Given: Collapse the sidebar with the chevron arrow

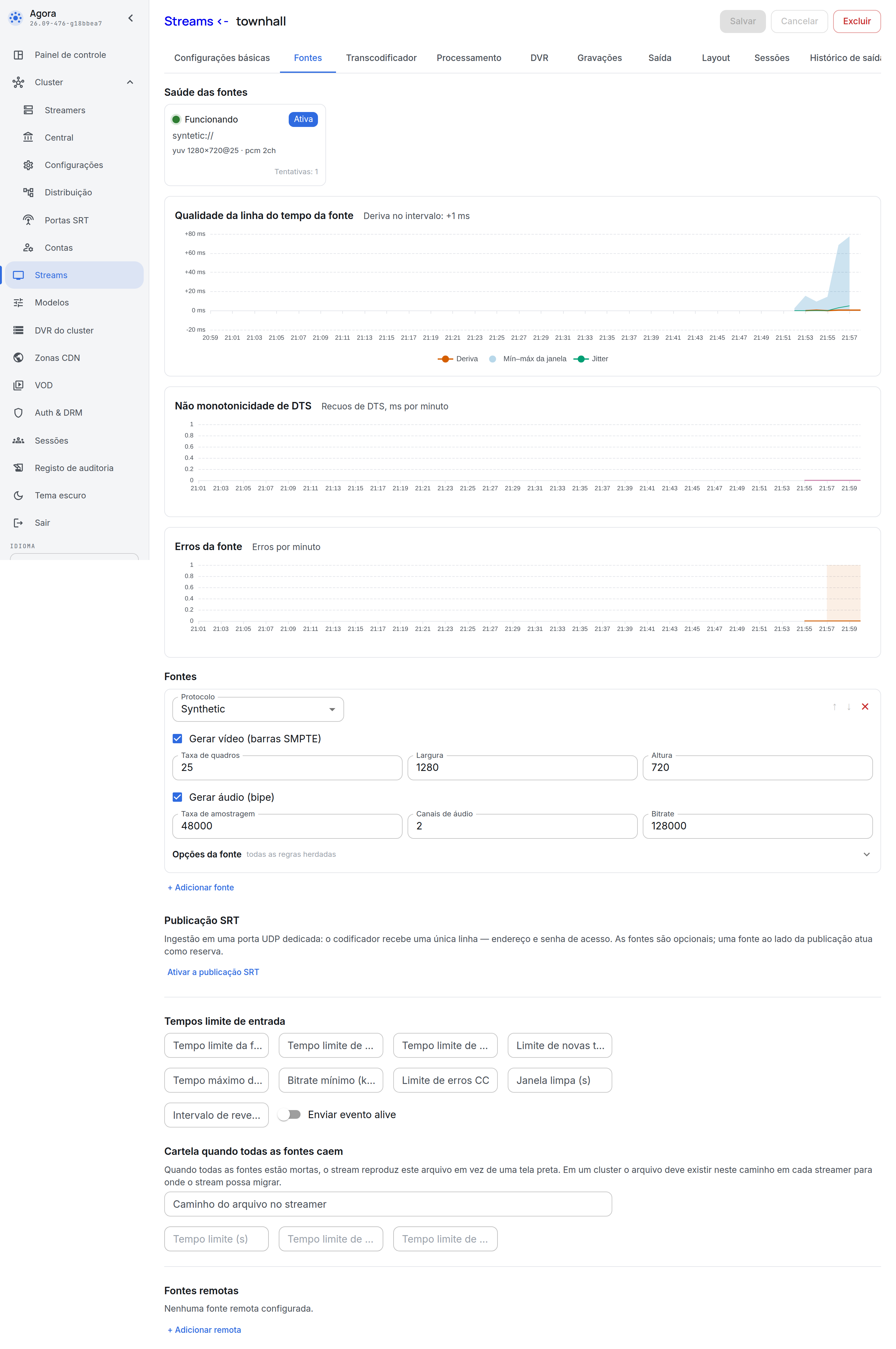Looking at the screenshot, I should [131, 18].
